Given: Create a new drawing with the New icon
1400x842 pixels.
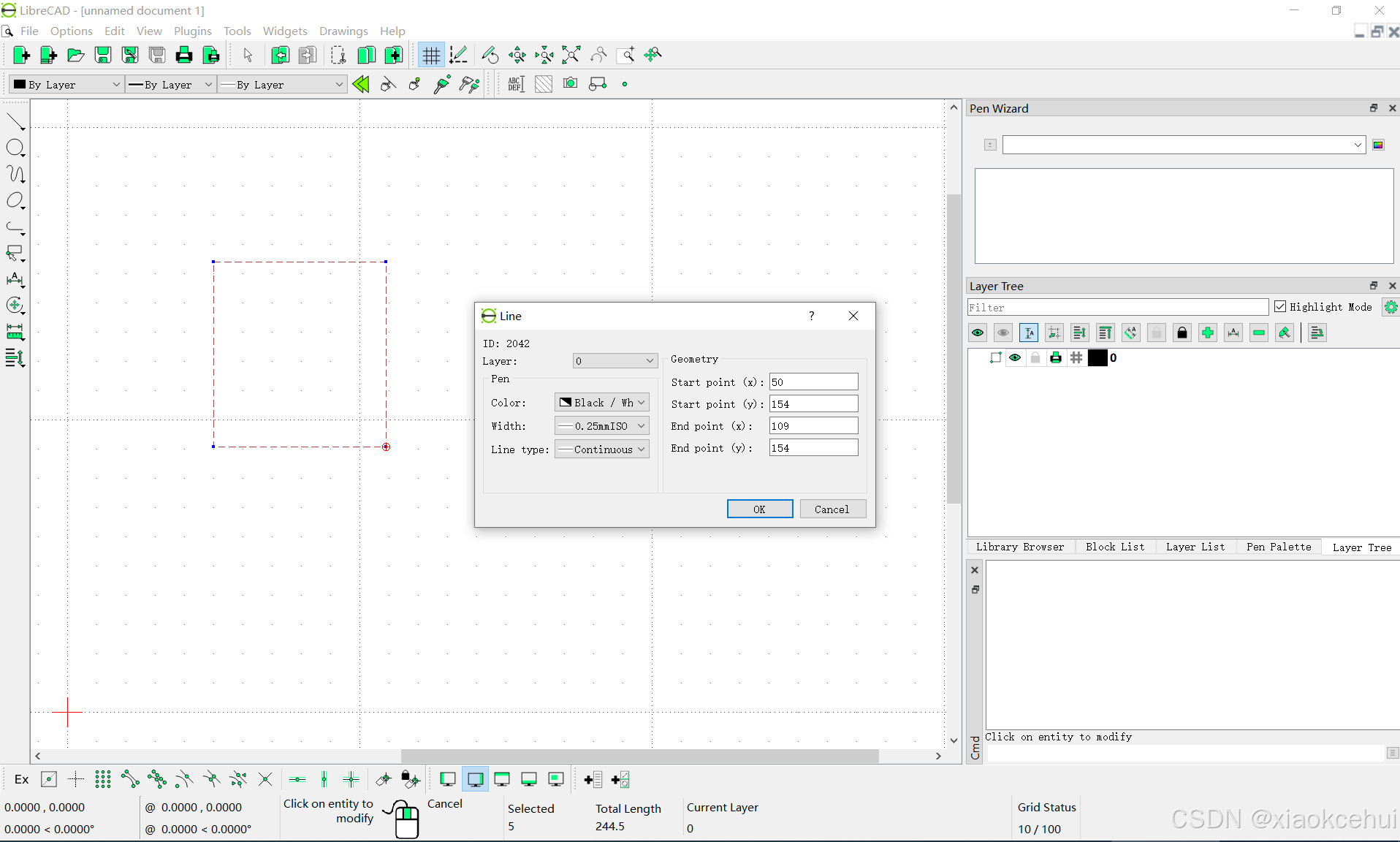Looking at the screenshot, I should tap(21, 55).
